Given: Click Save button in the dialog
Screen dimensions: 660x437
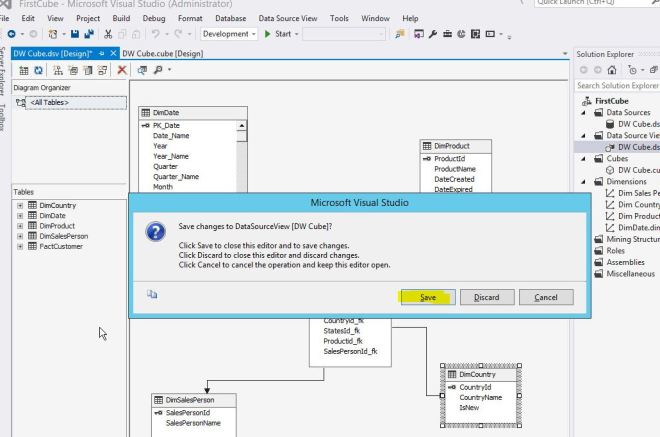Looking at the screenshot, I should tap(428, 297).
